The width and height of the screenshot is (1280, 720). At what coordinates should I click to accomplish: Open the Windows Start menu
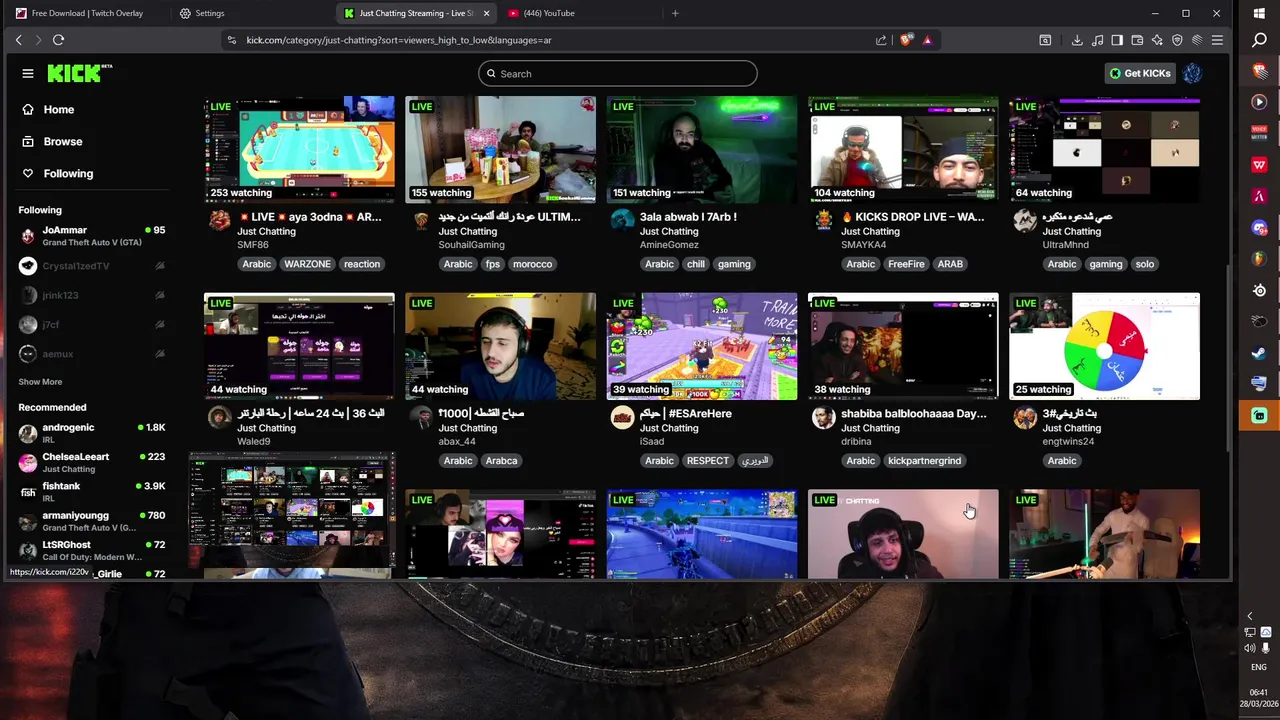pos(1259,13)
